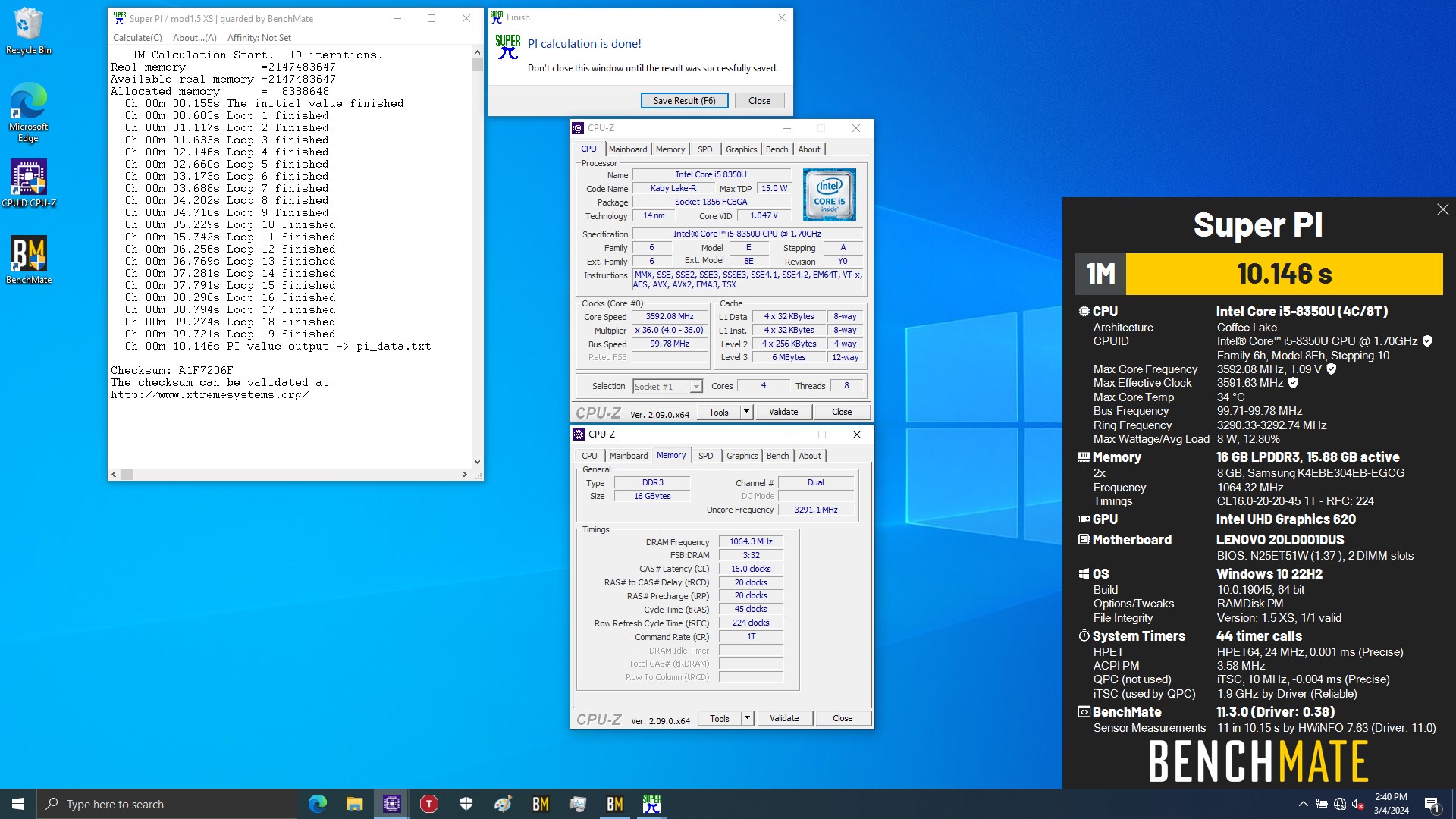Switch to About tab in lower CPU-Z
Screen dimensions: 1456x819
[810, 456]
